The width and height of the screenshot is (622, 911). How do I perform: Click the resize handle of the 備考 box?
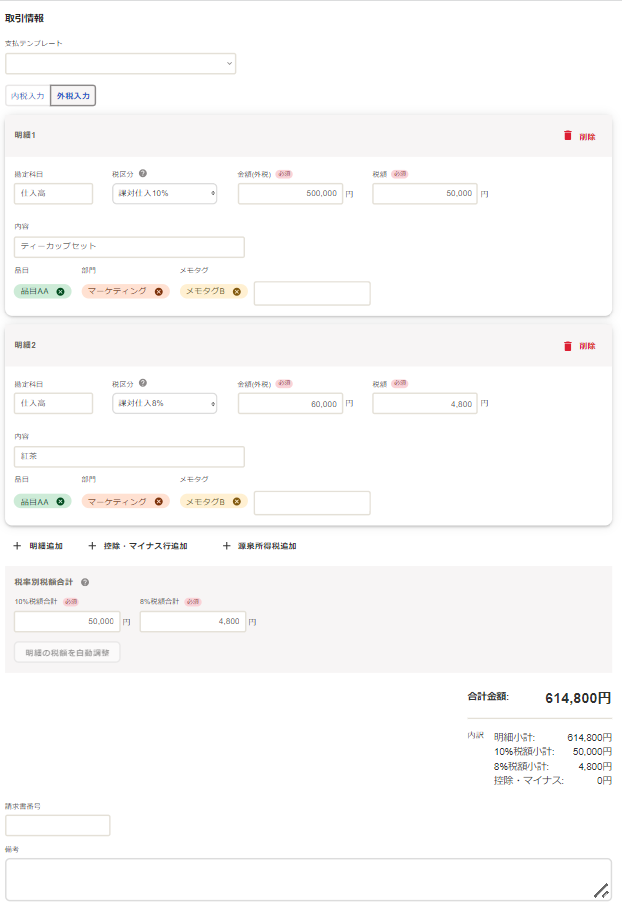tap(601, 891)
